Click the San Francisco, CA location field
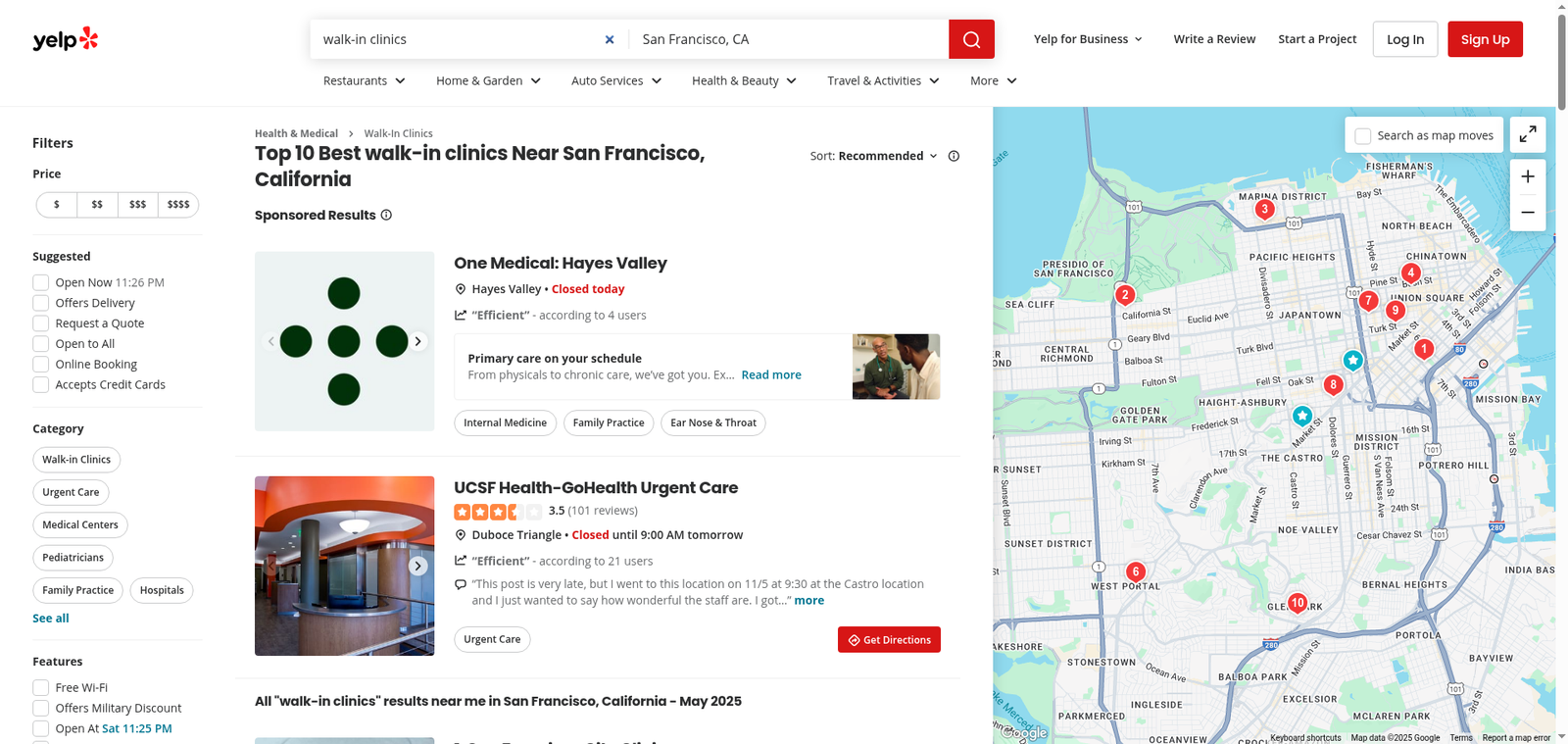The height and width of the screenshot is (744, 1568). coord(789,39)
